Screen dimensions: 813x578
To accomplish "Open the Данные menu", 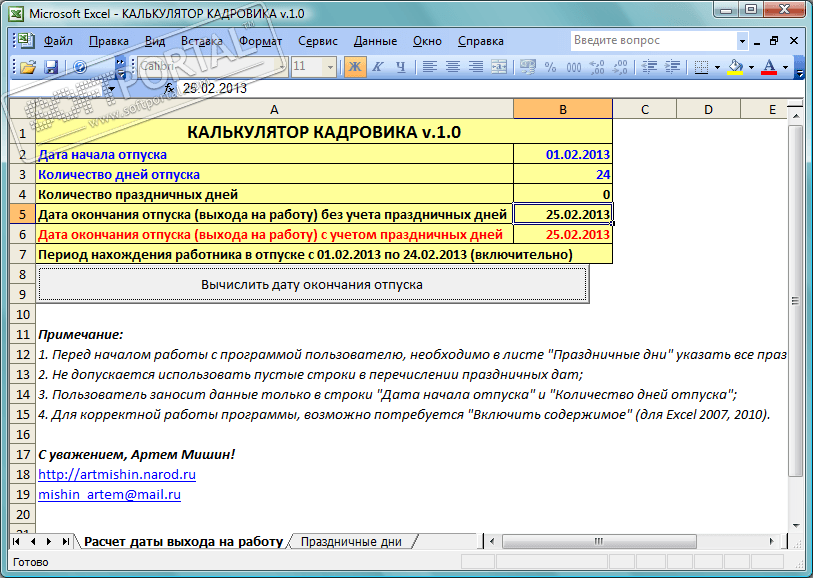I will pyautogui.click(x=375, y=41).
